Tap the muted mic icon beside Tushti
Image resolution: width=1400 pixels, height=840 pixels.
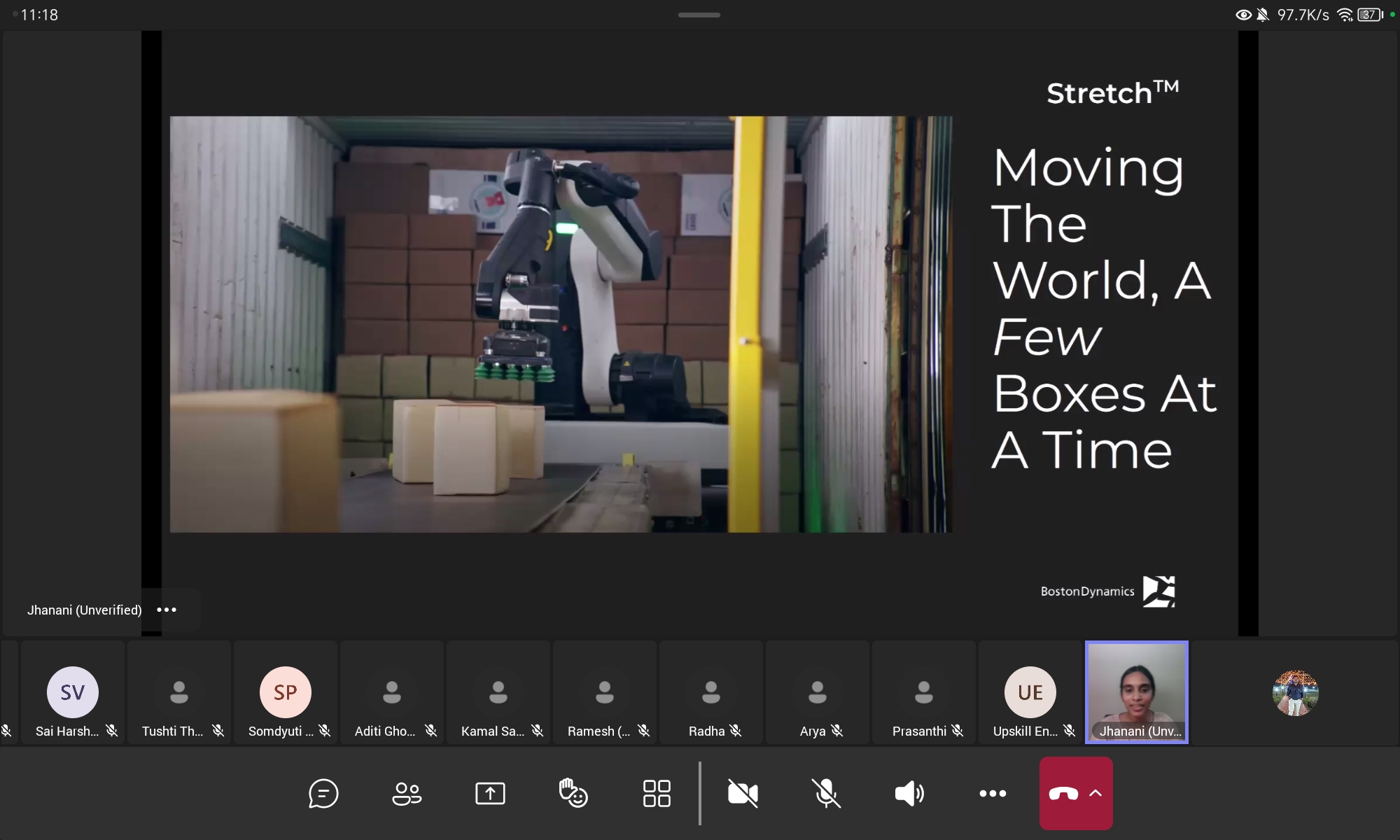218,731
